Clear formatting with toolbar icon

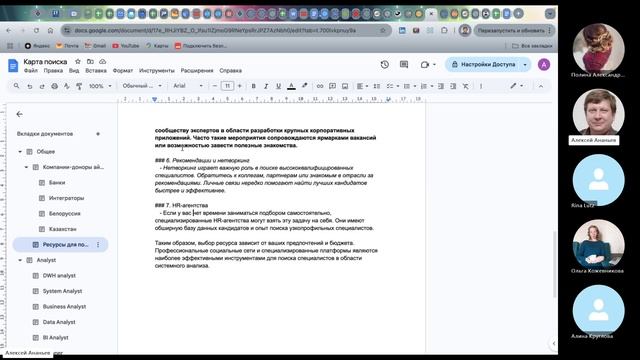(x=466, y=86)
